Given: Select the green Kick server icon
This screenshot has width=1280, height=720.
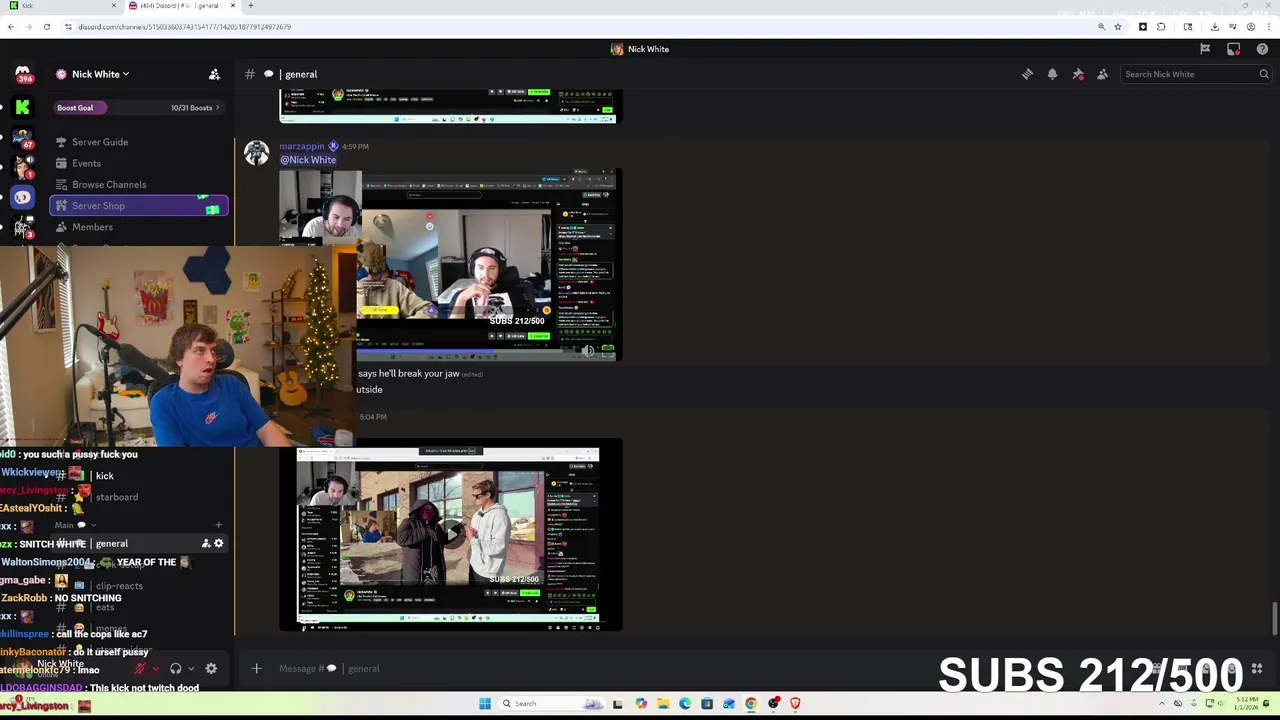Looking at the screenshot, I should pyautogui.click(x=22, y=107).
